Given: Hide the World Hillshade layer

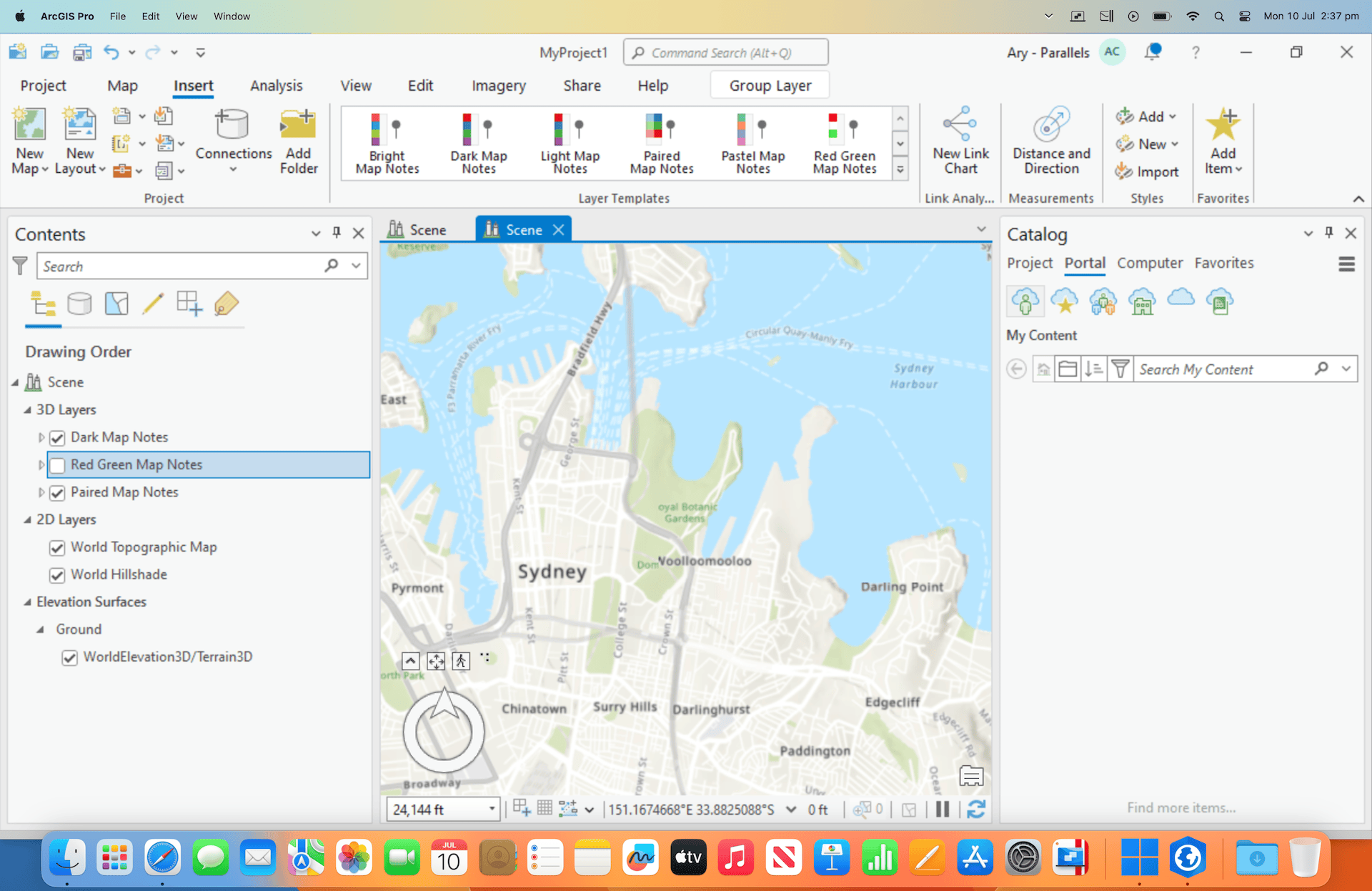Looking at the screenshot, I should (x=57, y=574).
